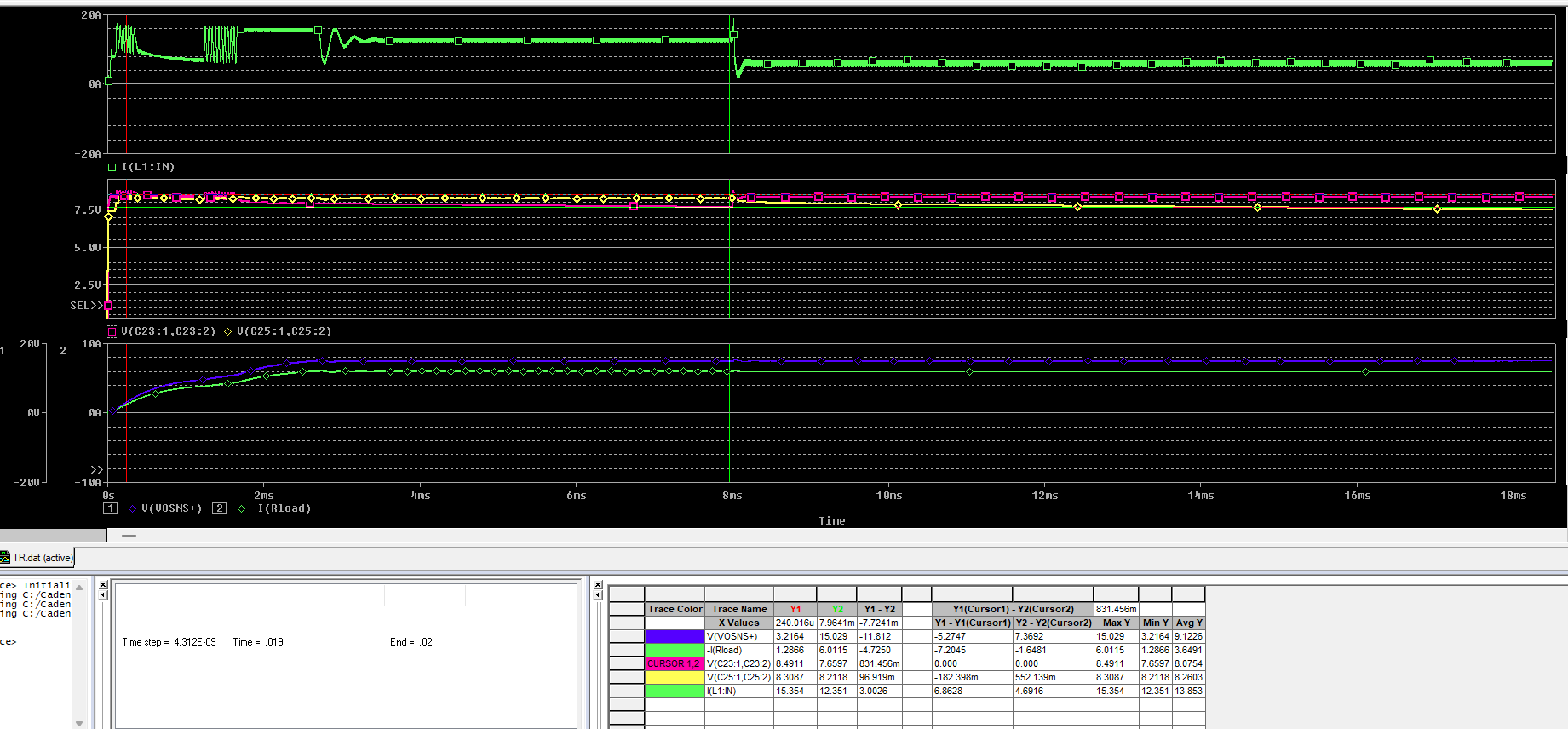Select Y-axis 1 box in bottom legend
Viewport: 1568px width, 729px height.
pyautogui.click(x=110, y=508)
